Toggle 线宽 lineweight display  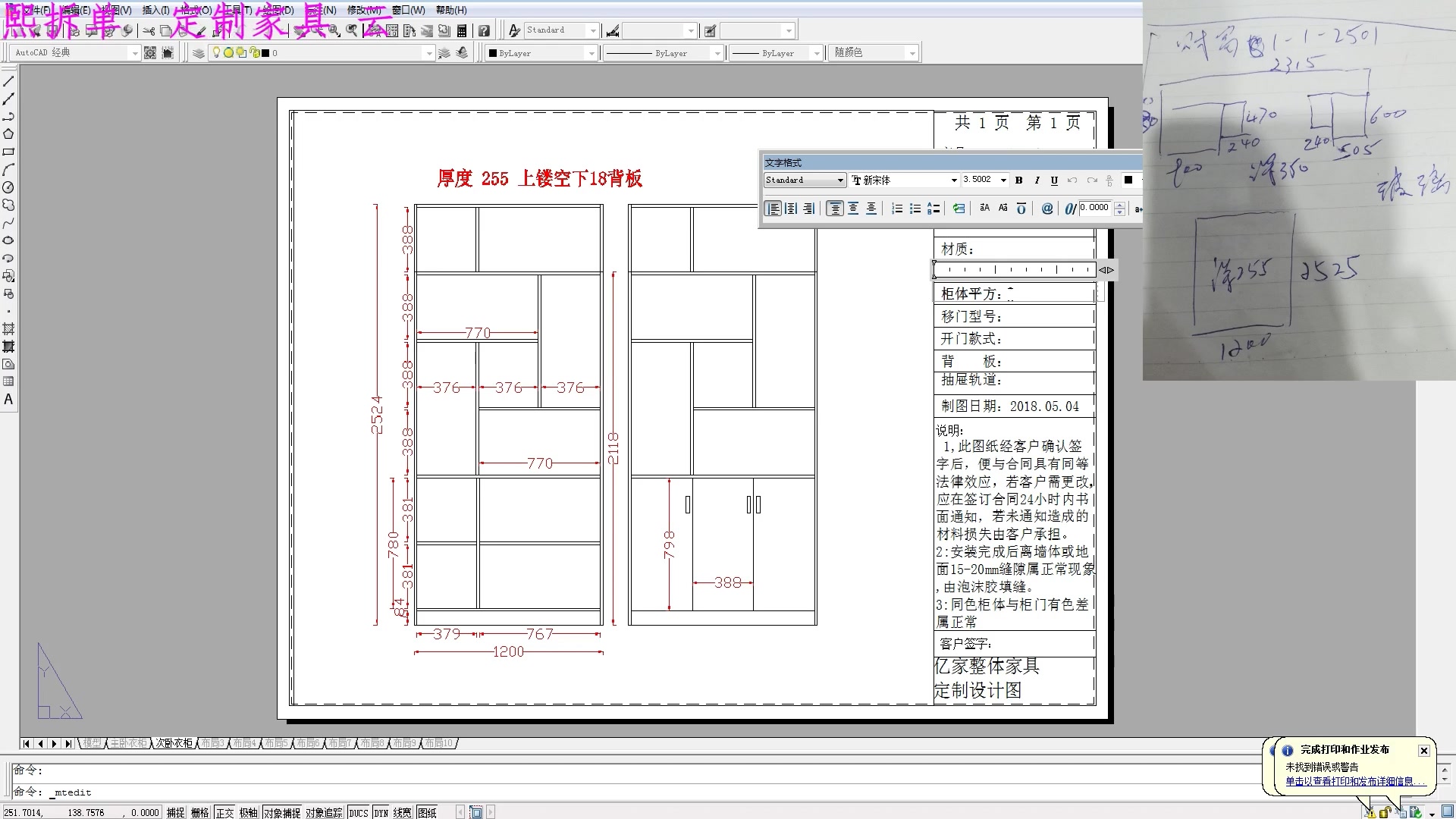click(401, 811)
